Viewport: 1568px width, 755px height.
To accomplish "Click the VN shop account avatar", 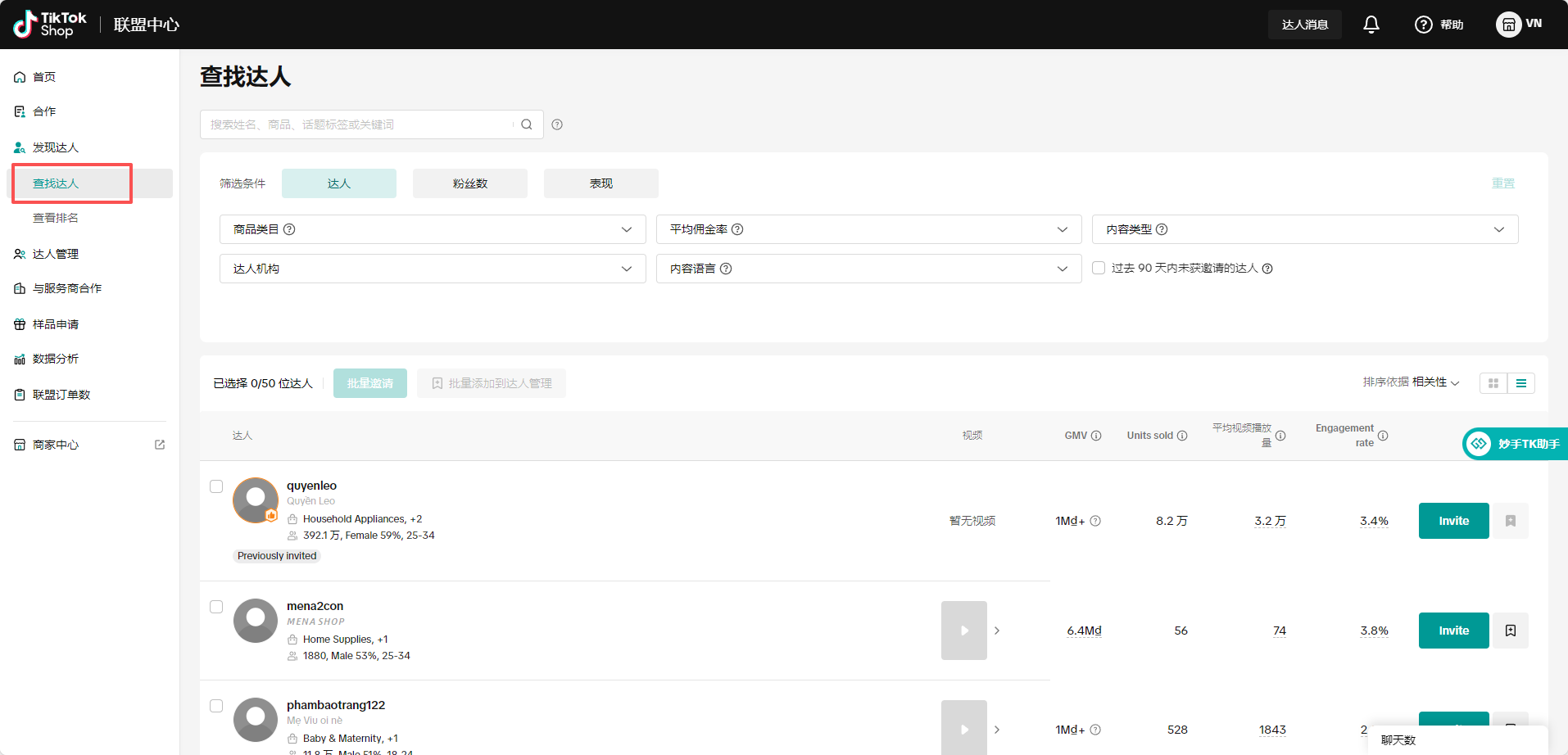I will 1508,25.
